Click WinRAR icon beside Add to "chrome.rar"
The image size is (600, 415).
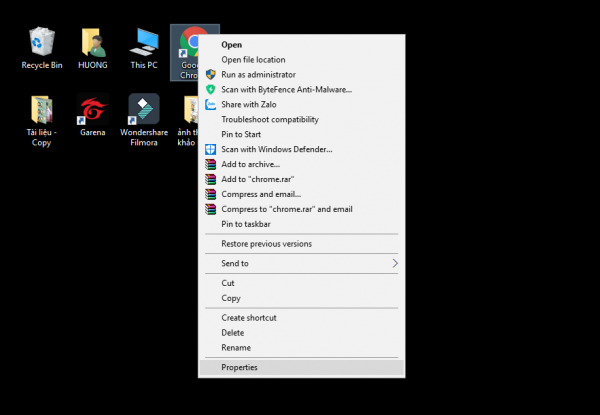[210, 179]
